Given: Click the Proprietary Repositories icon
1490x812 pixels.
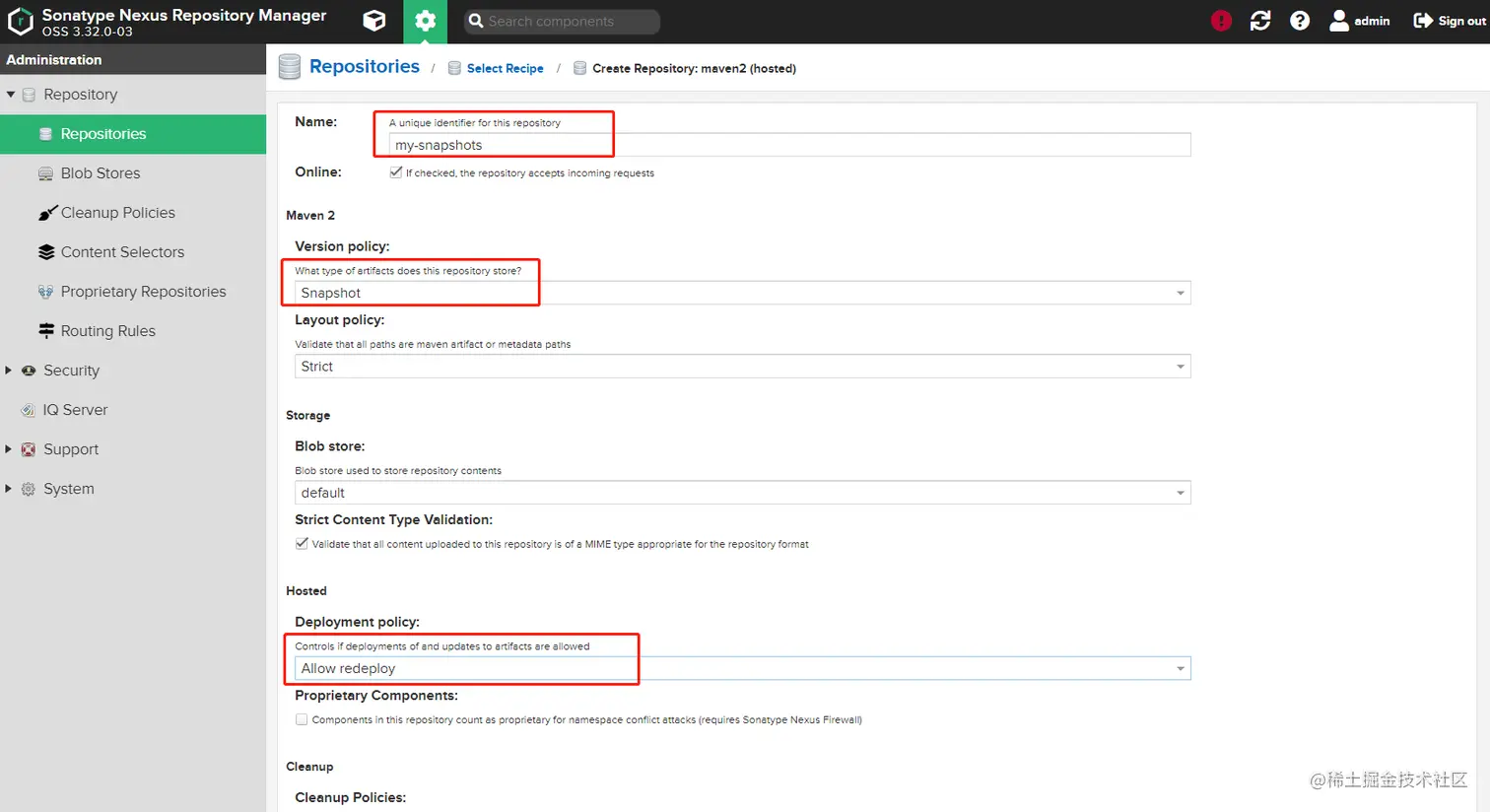Looking at the screenshot, I should pos(45,292).
